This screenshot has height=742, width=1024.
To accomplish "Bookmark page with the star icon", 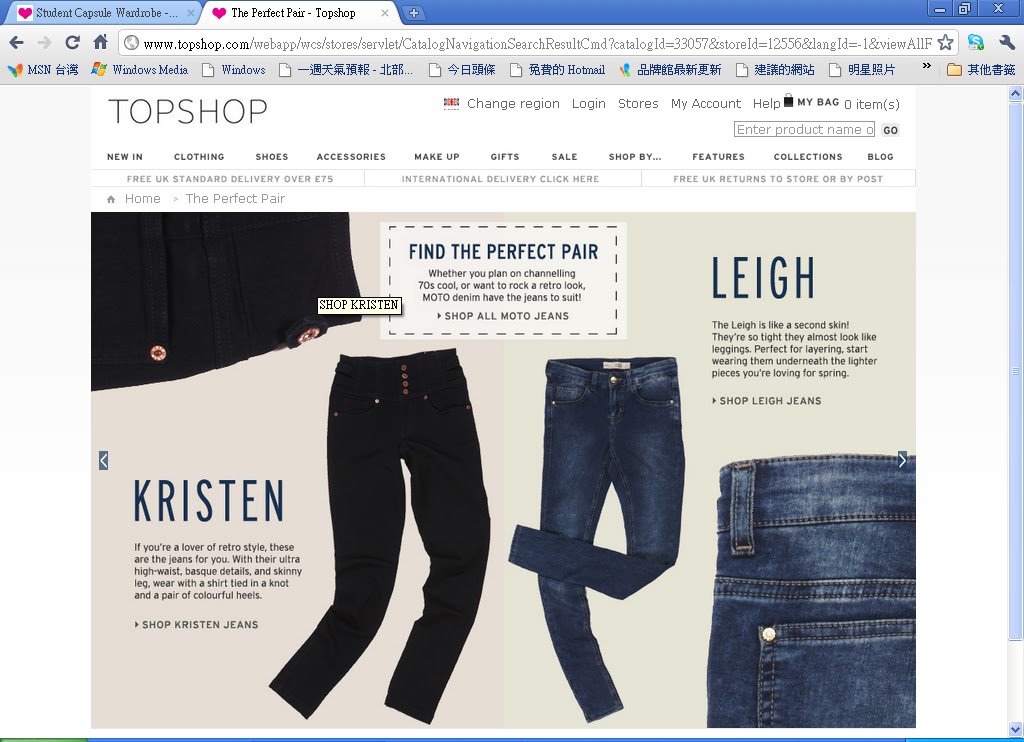I will 945,43.
